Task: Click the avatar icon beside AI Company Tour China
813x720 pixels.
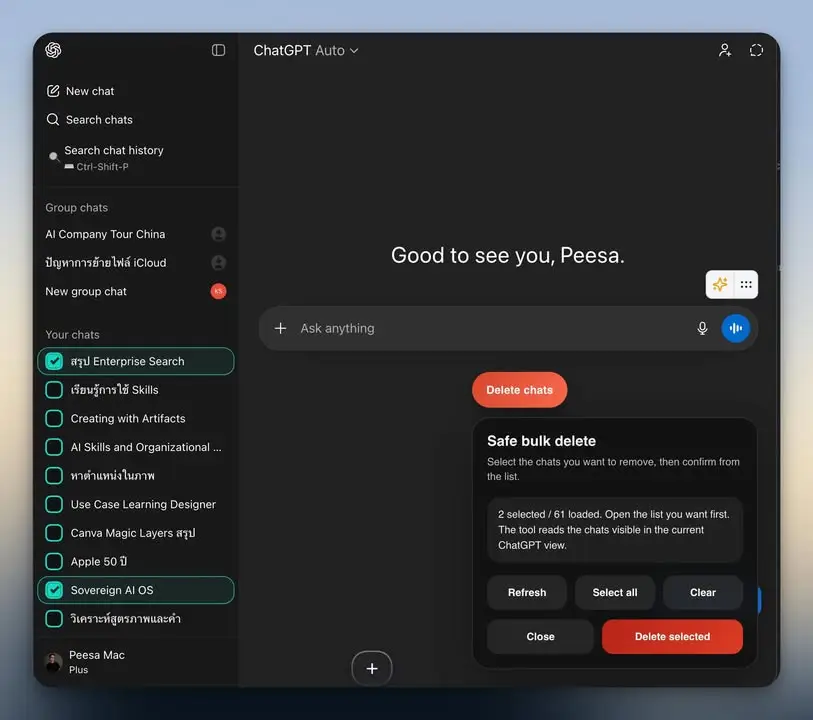Action: pyautogui.click(x=218, y=234)
